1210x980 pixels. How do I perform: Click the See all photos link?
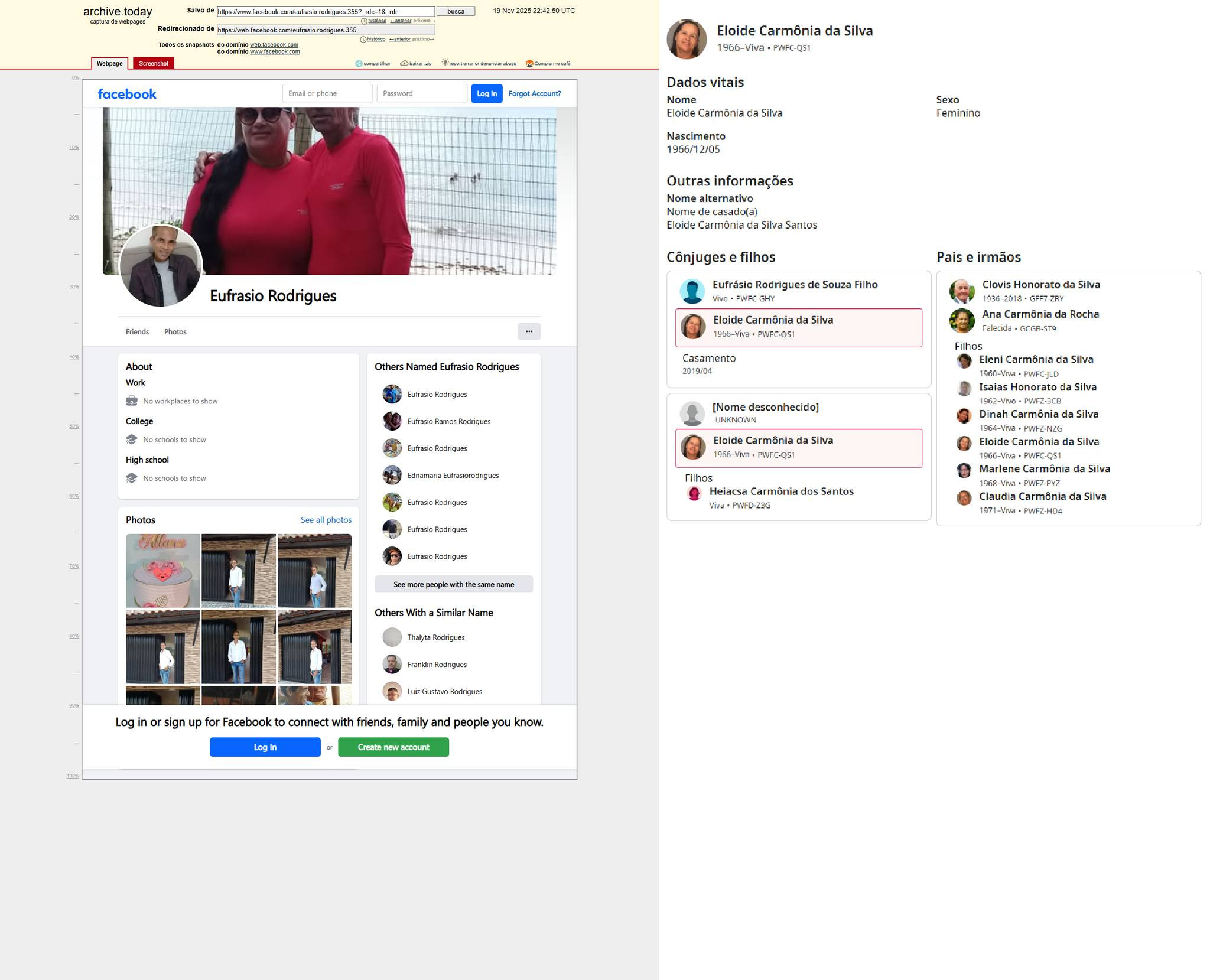pos(326,520)
